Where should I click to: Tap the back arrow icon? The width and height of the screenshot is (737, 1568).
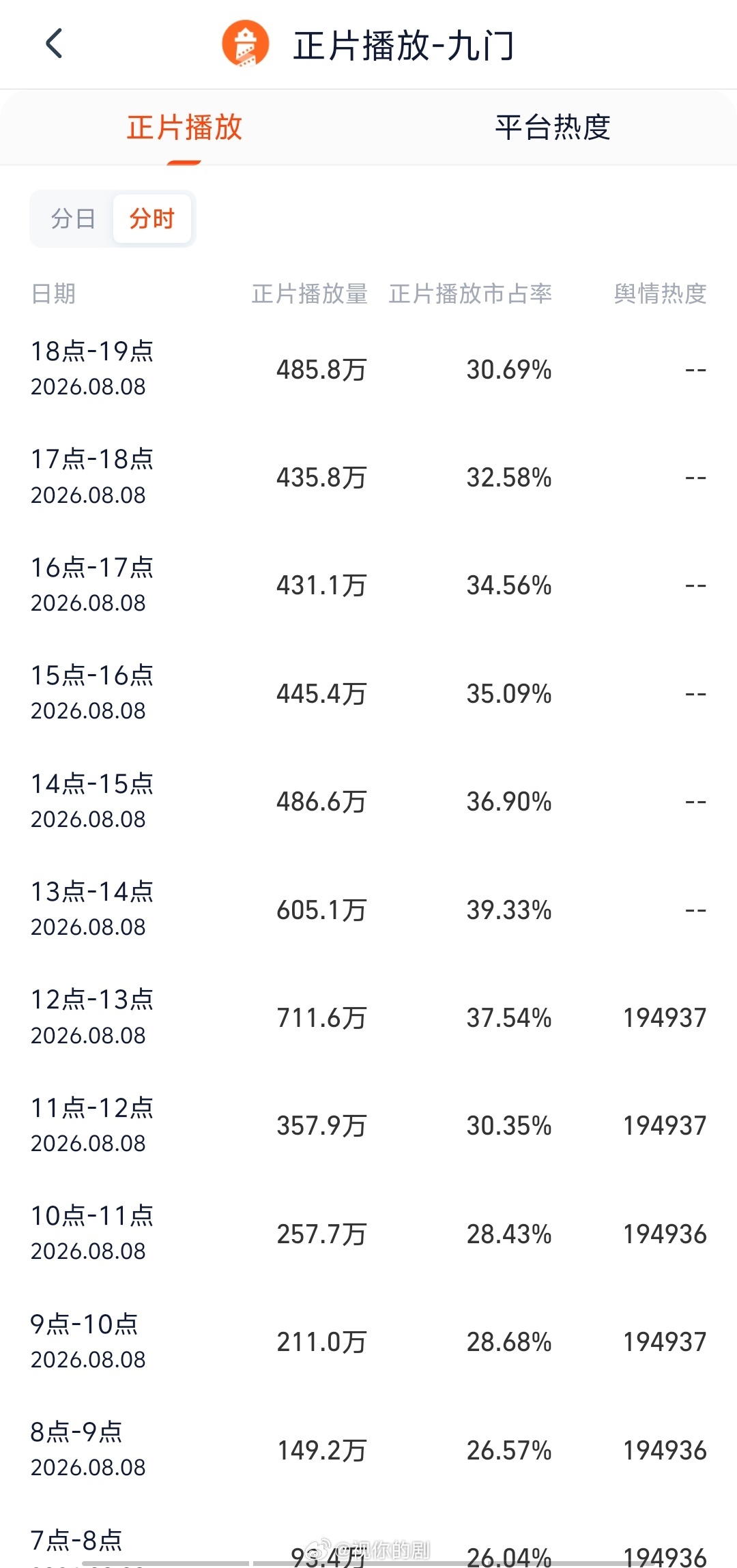pos(54,44)
